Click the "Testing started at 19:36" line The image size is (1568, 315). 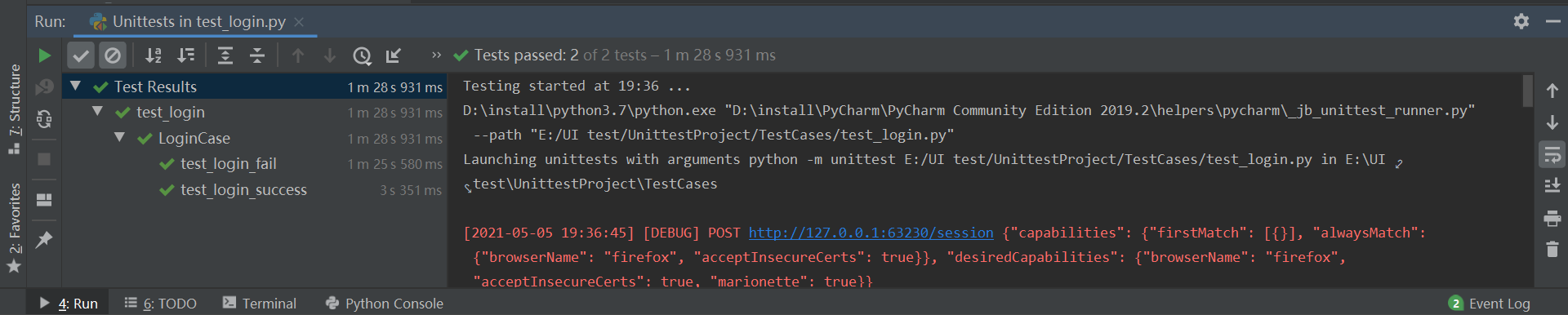[577, 86]
